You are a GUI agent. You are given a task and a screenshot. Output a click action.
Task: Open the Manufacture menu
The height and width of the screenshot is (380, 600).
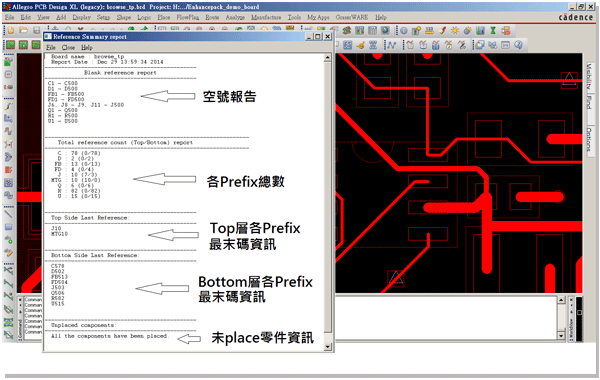(x=266, y=17)
